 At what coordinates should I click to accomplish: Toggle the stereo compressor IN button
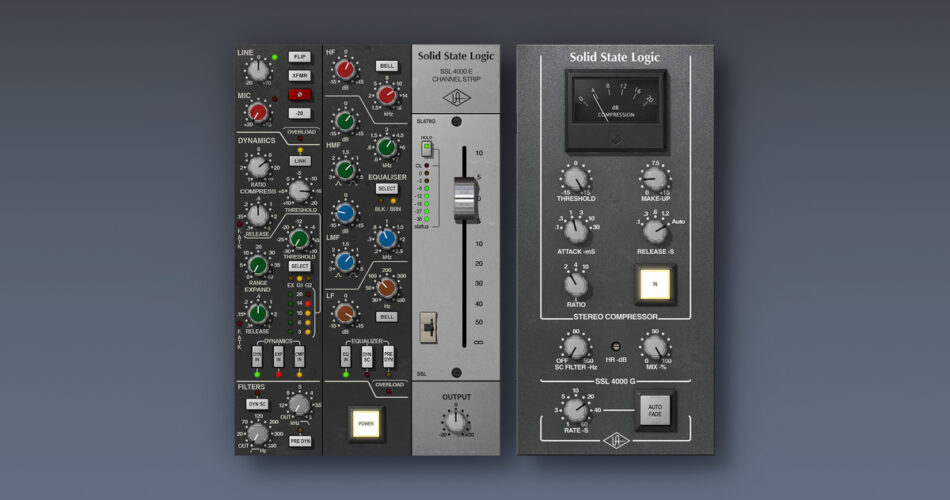(x=656, y=286)
